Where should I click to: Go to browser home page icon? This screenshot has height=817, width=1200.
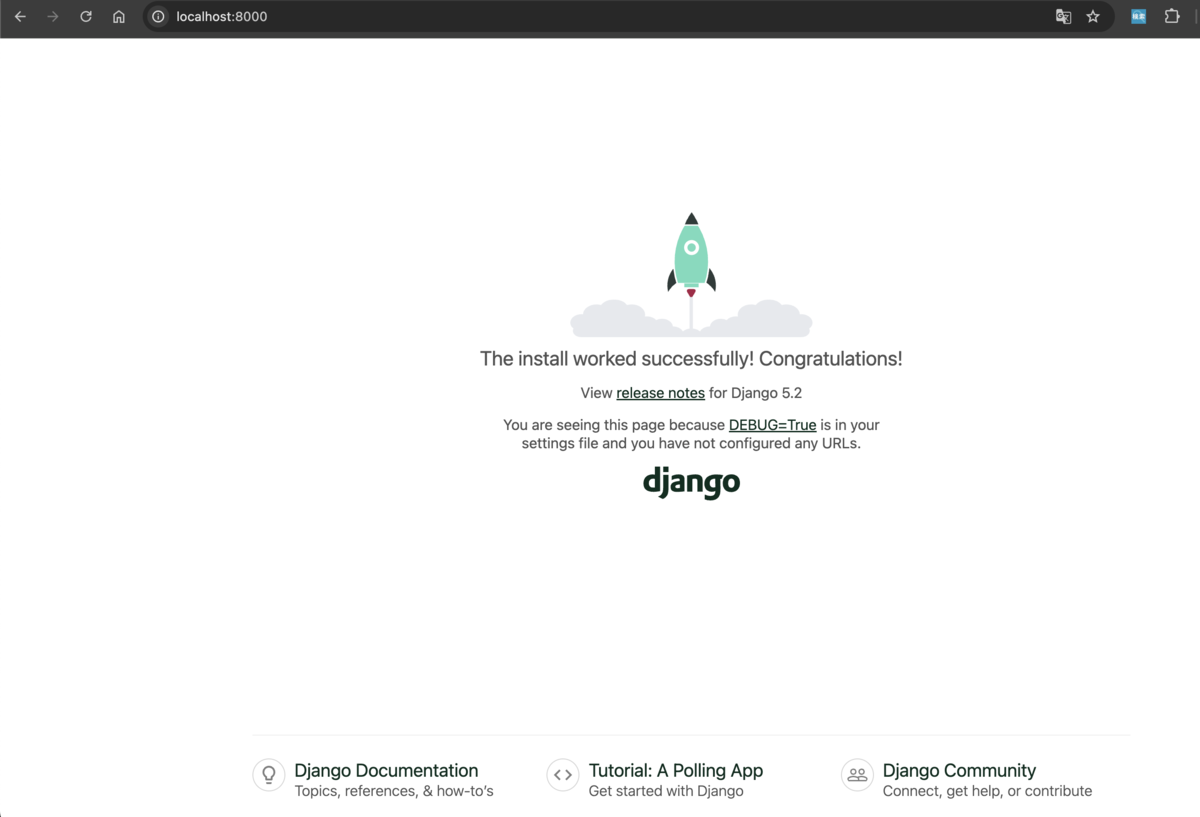tap(119, 17)
